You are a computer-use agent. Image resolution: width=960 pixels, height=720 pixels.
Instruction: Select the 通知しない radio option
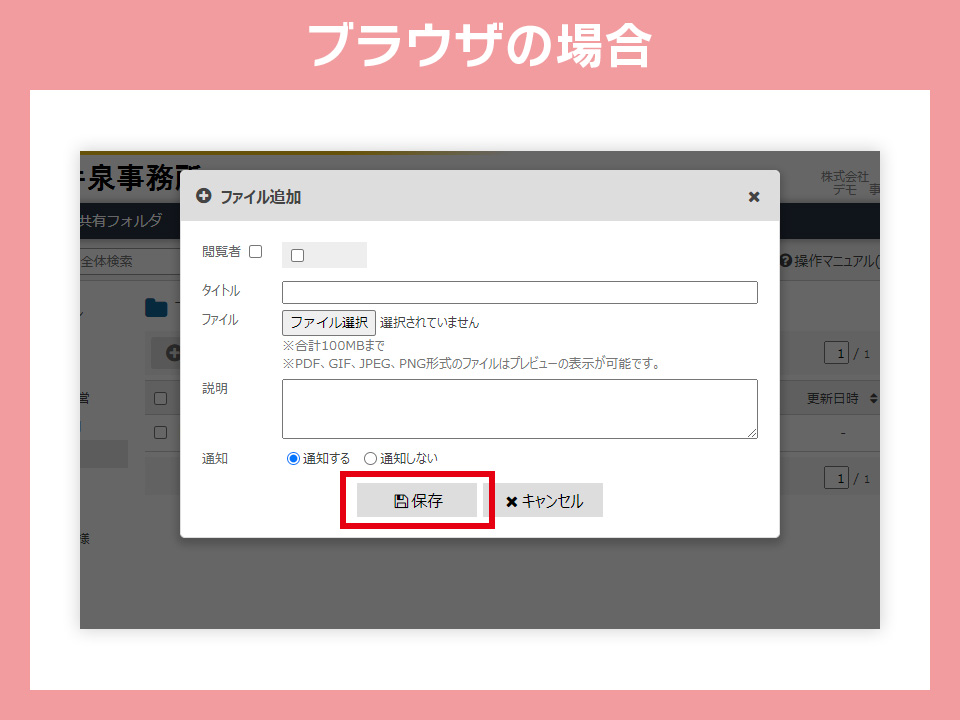[x=370, y=458]
